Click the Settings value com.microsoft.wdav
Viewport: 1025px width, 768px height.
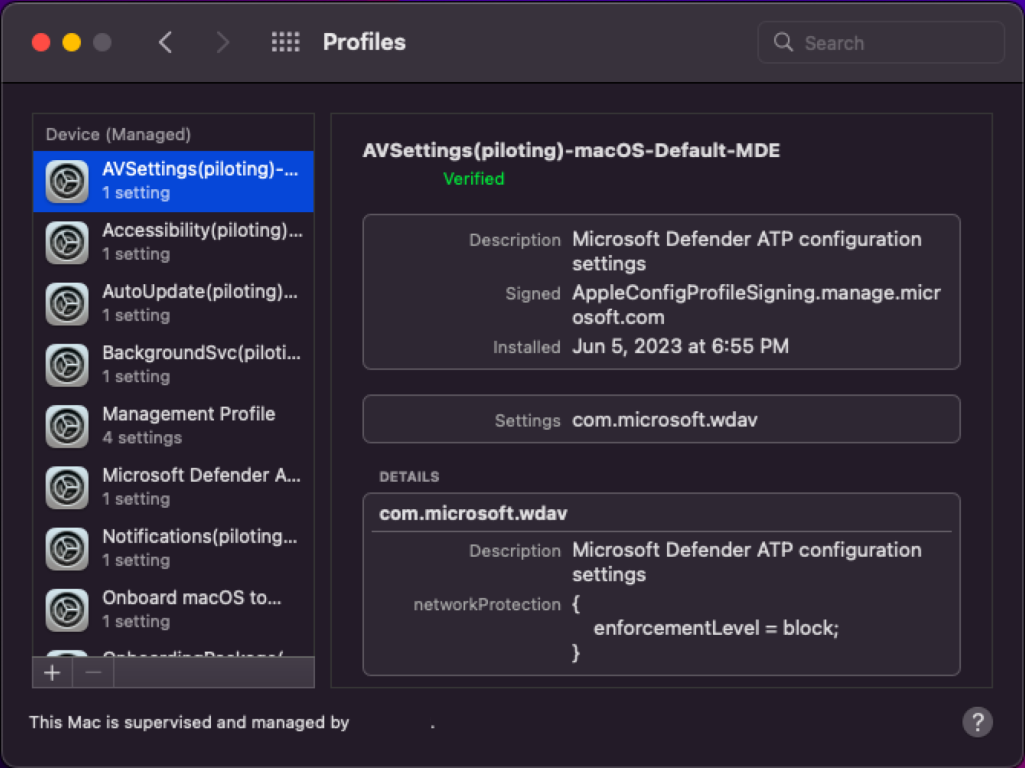click(665, 420)
